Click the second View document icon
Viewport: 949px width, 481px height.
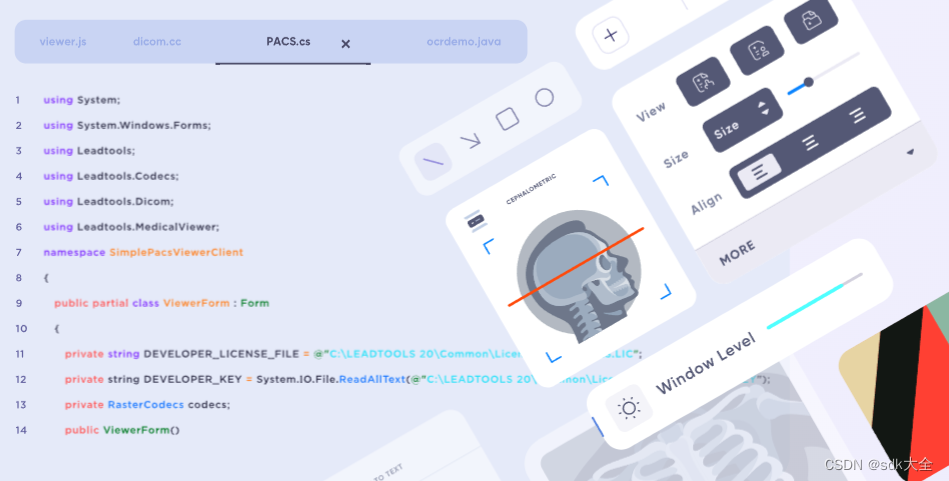pos(757,51)
